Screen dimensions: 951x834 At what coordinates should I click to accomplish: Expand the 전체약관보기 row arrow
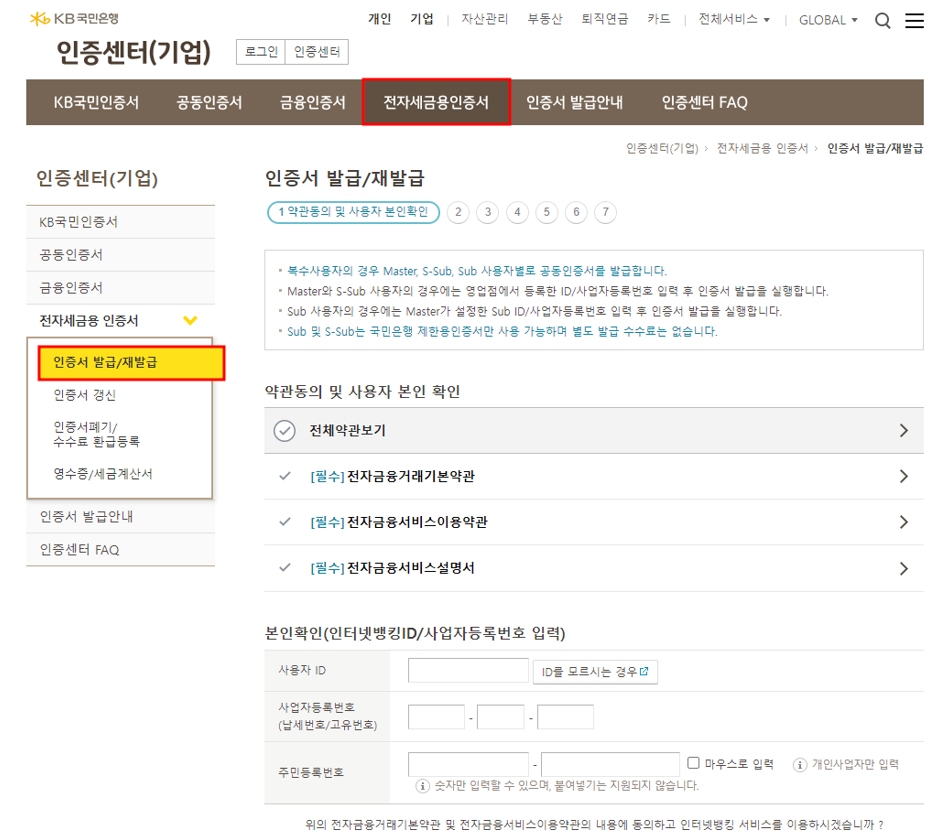[904, 431]
